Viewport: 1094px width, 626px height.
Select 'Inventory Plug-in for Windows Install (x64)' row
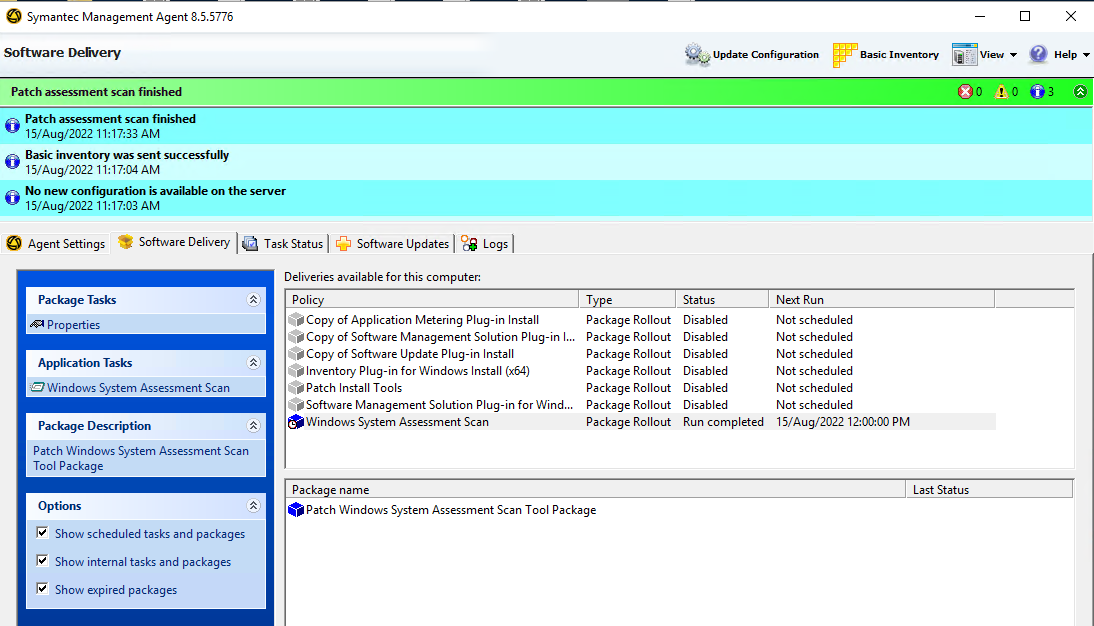(x=641, y=371)
